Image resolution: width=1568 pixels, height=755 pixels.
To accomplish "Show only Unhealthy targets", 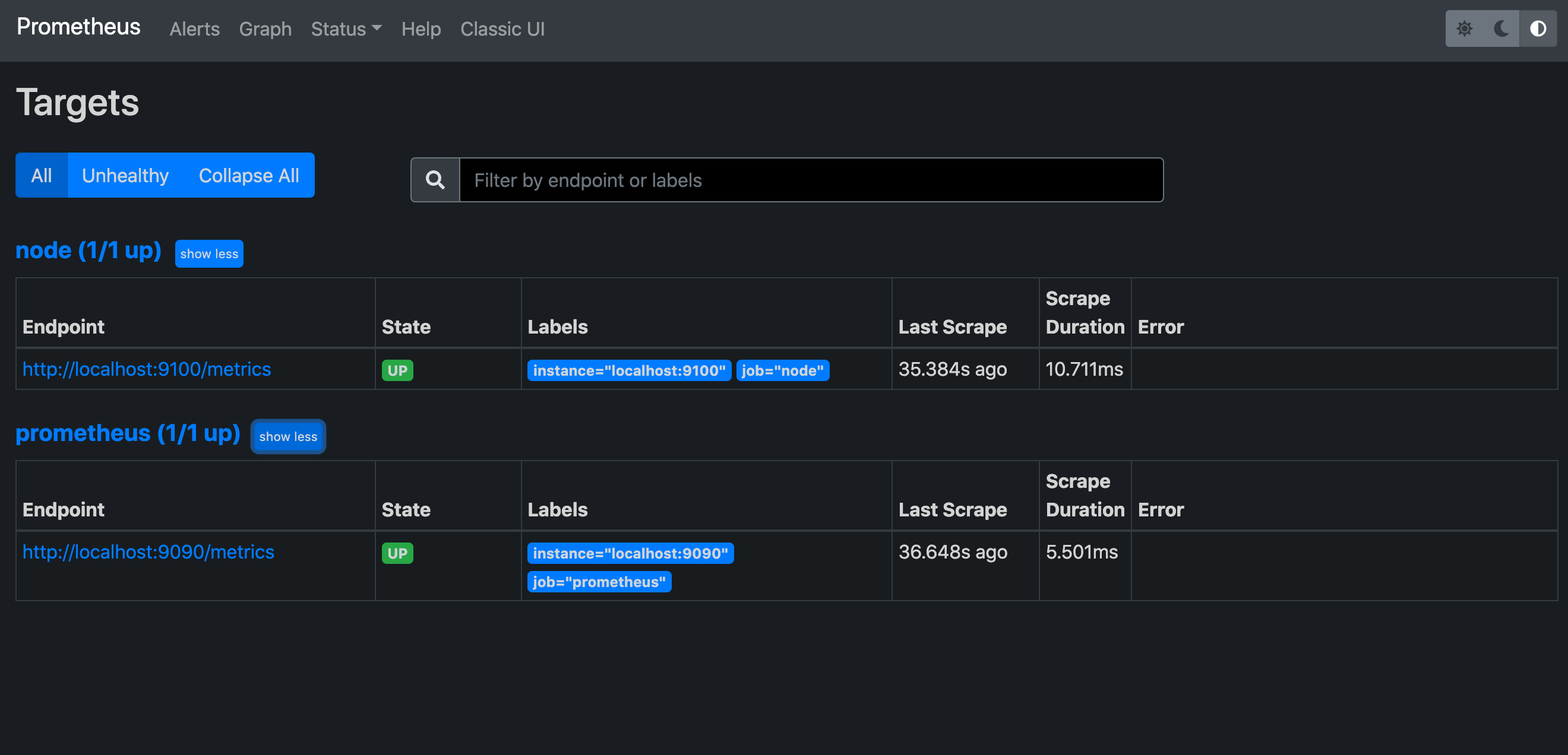I will coord(125,176).
